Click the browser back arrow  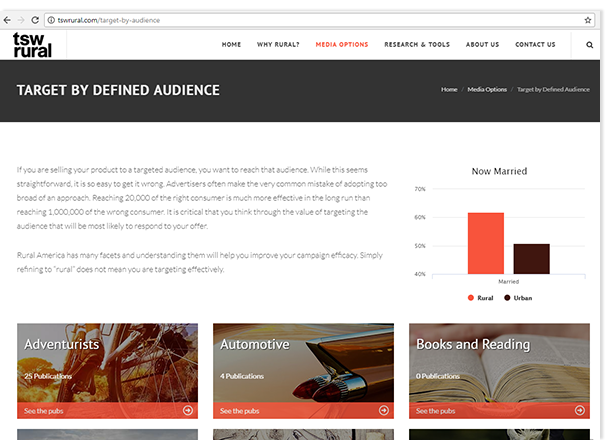tap(8, 19)
